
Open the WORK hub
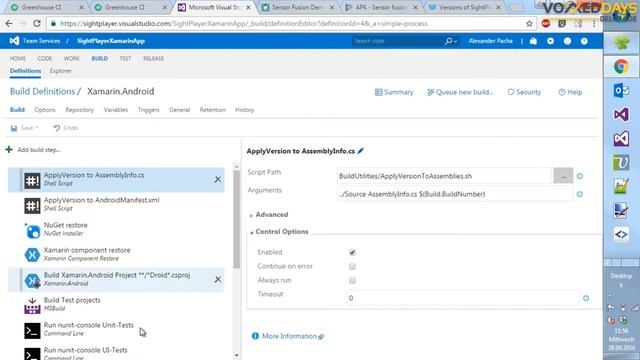pos(71,58)
